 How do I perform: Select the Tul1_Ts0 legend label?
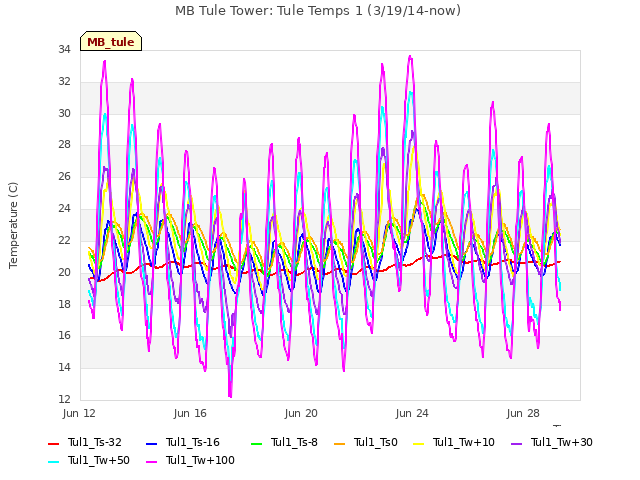pyautogui.click(x=376, y=442)
